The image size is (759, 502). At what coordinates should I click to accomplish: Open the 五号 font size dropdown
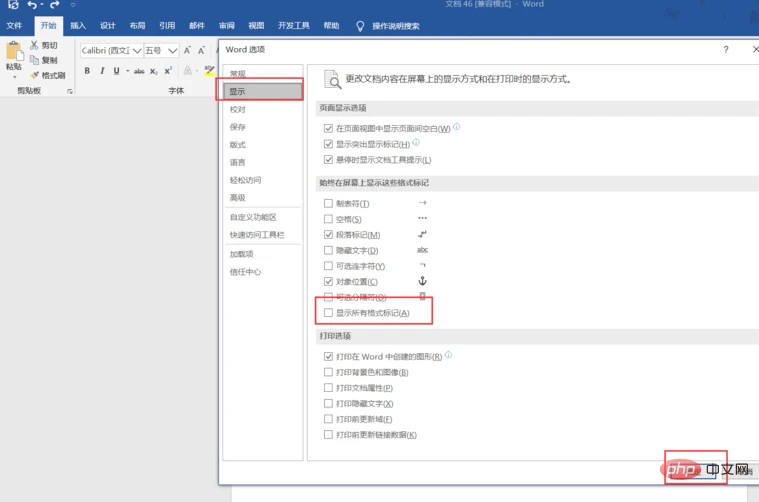click(172, 50)
